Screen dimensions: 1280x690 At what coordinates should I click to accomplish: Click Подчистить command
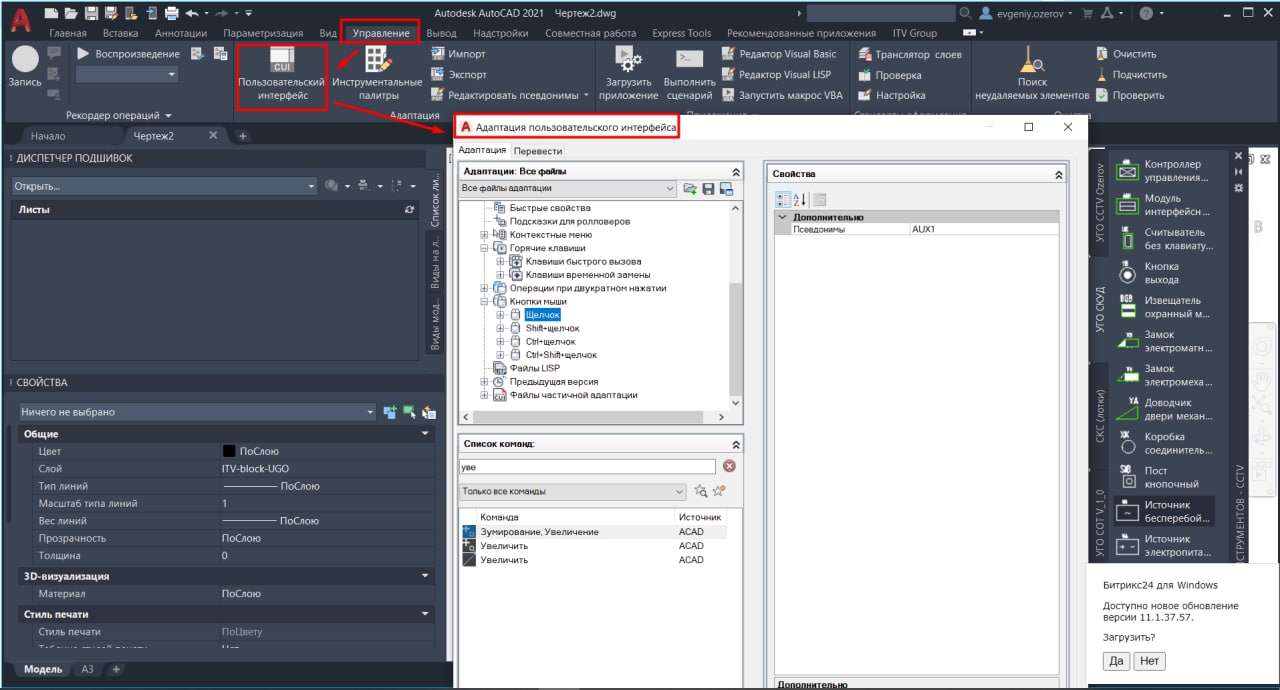1130,74
